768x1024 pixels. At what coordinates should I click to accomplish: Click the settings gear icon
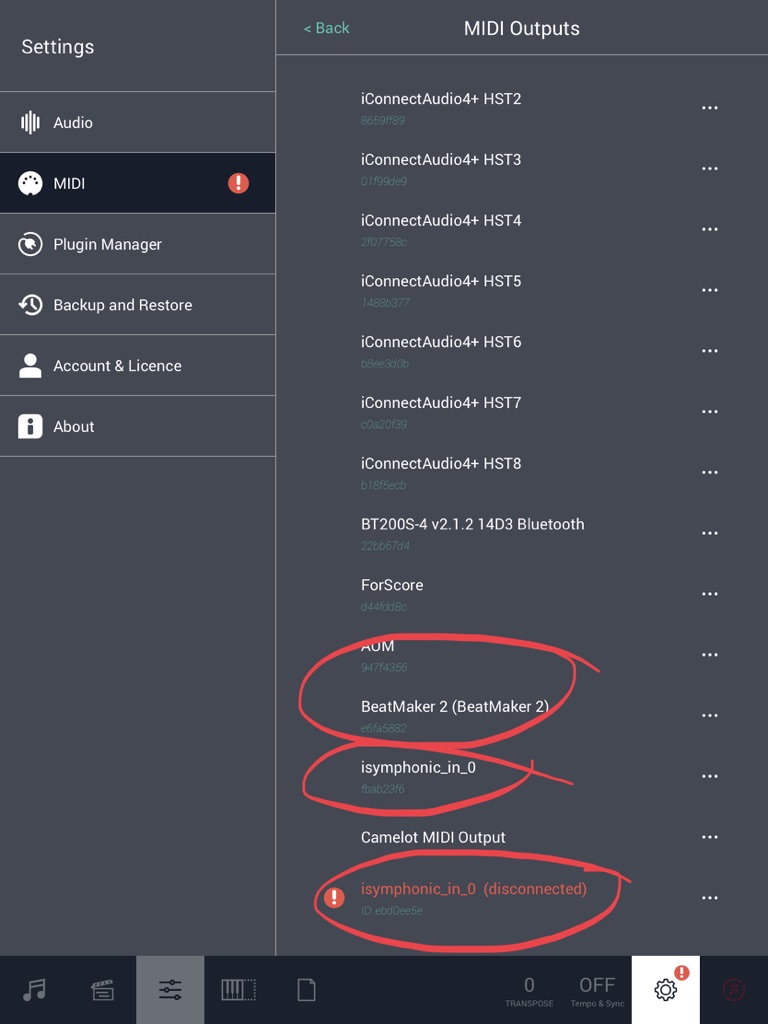coord(666,990)
